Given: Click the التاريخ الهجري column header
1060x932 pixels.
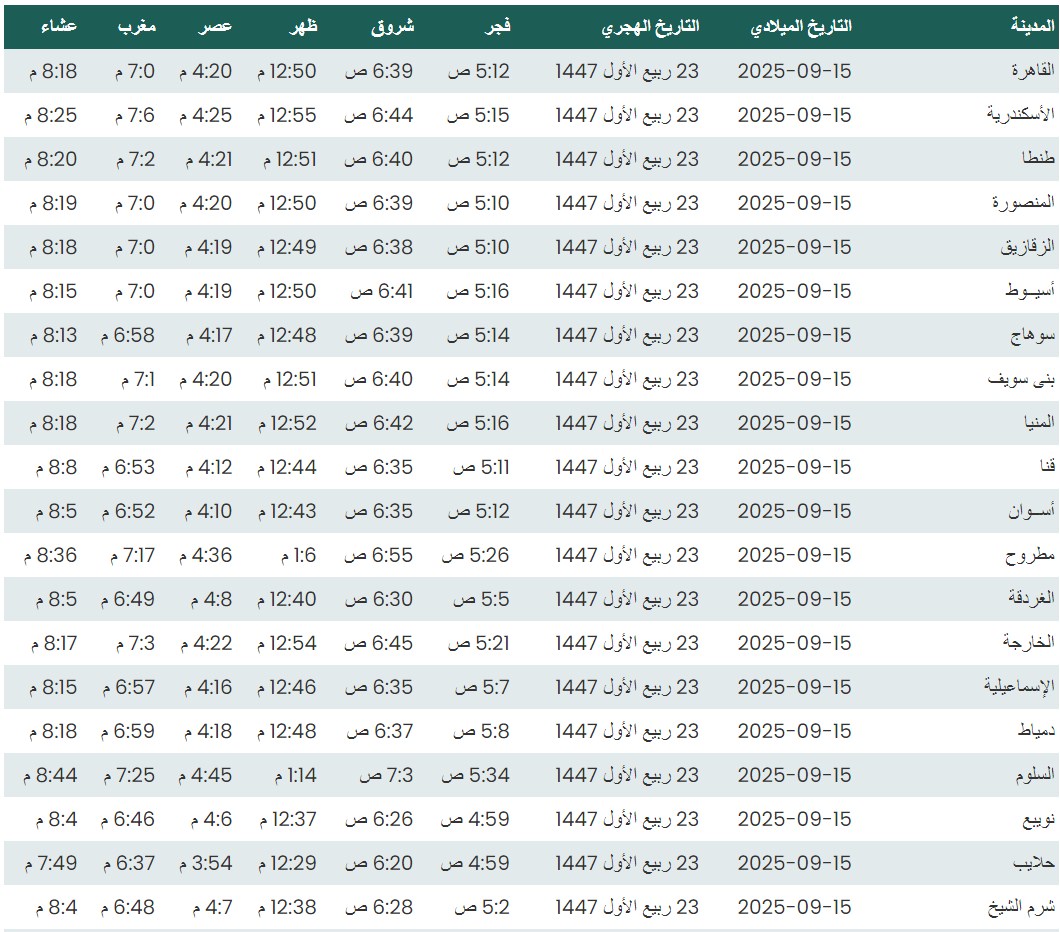Looking at the screenshot, I should [x=650, y=27].
